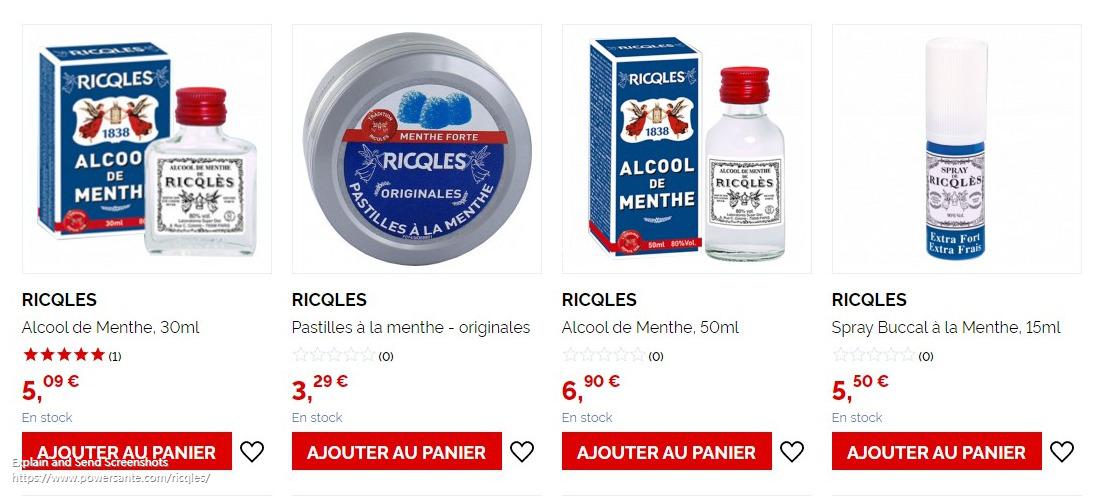
Task: Open 'Pastilles à la menthe - originales' link
Action: coord(411,327)
